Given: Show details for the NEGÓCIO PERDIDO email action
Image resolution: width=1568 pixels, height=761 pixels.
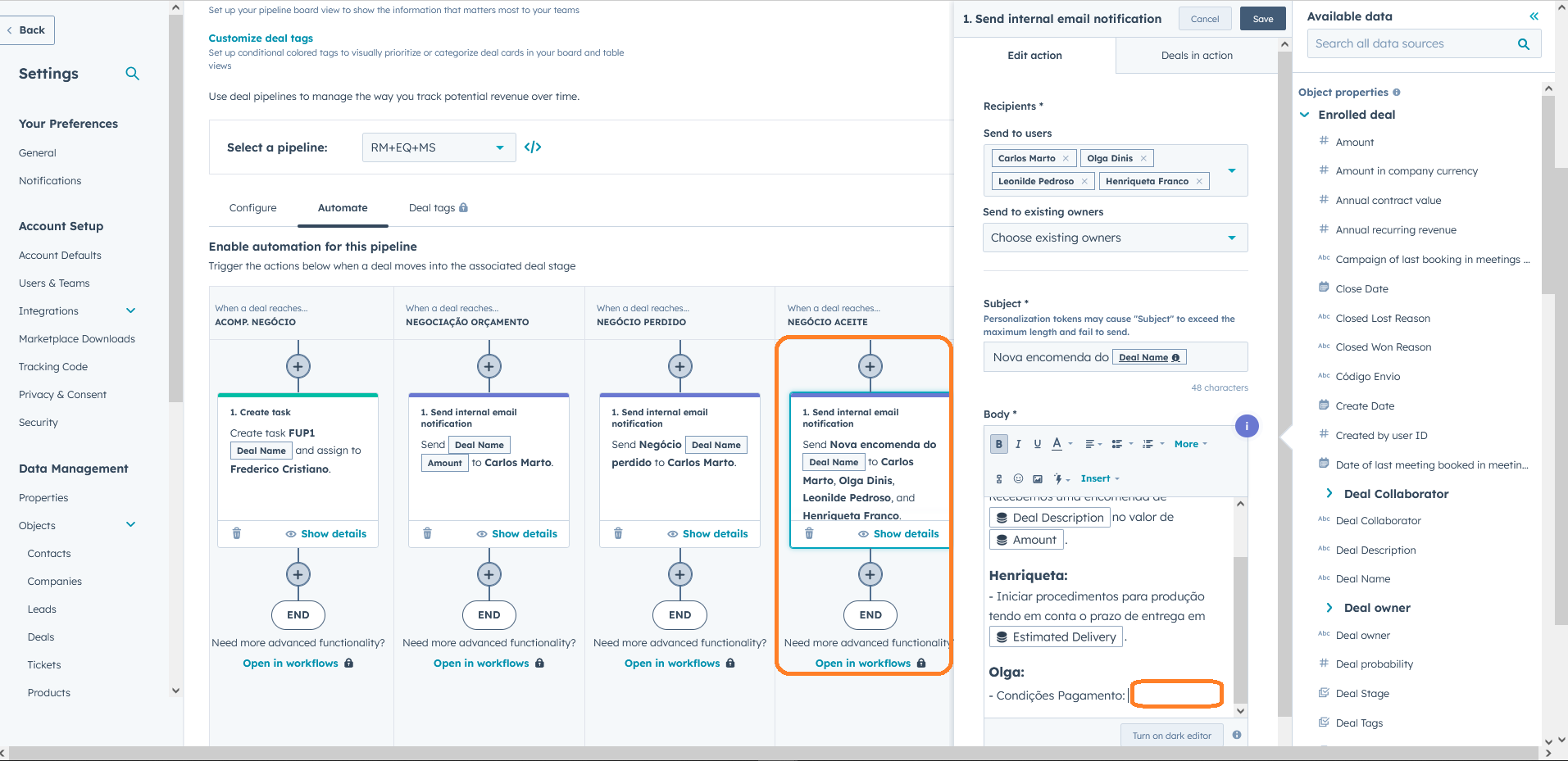Looking at the screenshot, I should (x=714, y=533).
